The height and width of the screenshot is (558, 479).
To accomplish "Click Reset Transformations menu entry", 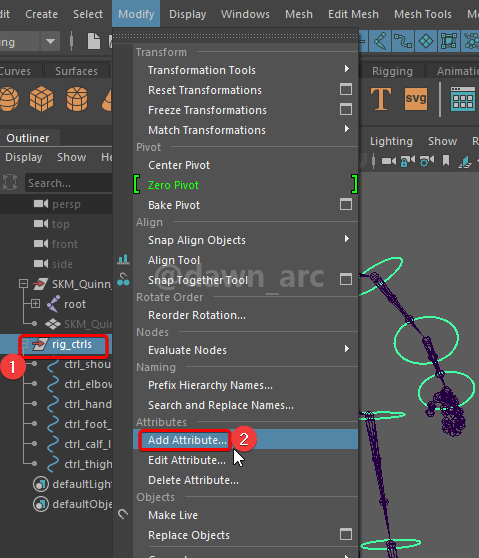I will (x=205, y=90).
